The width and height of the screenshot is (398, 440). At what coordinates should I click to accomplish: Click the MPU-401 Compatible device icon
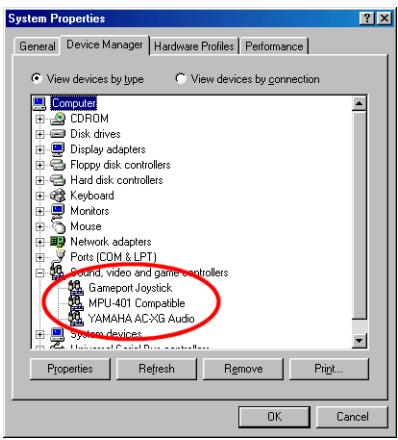pos(76,303)
